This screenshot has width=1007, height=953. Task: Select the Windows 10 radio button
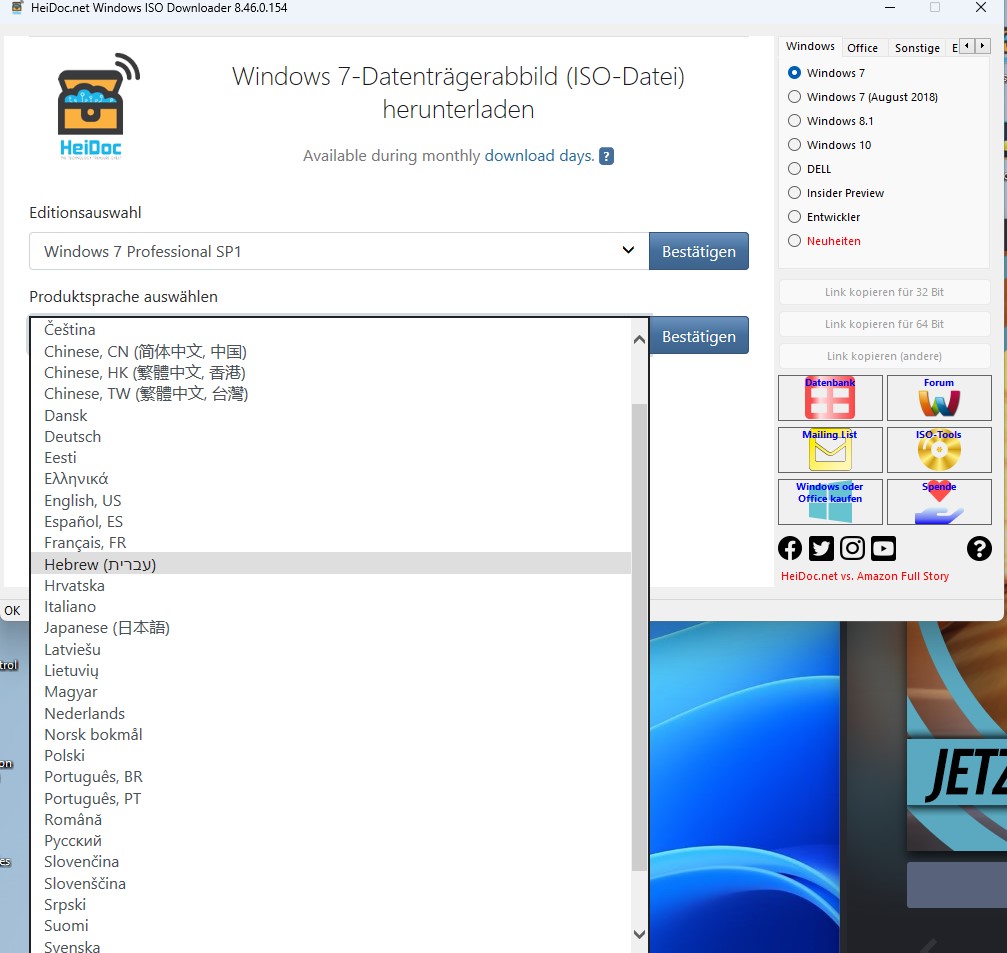tap(794, 144)
